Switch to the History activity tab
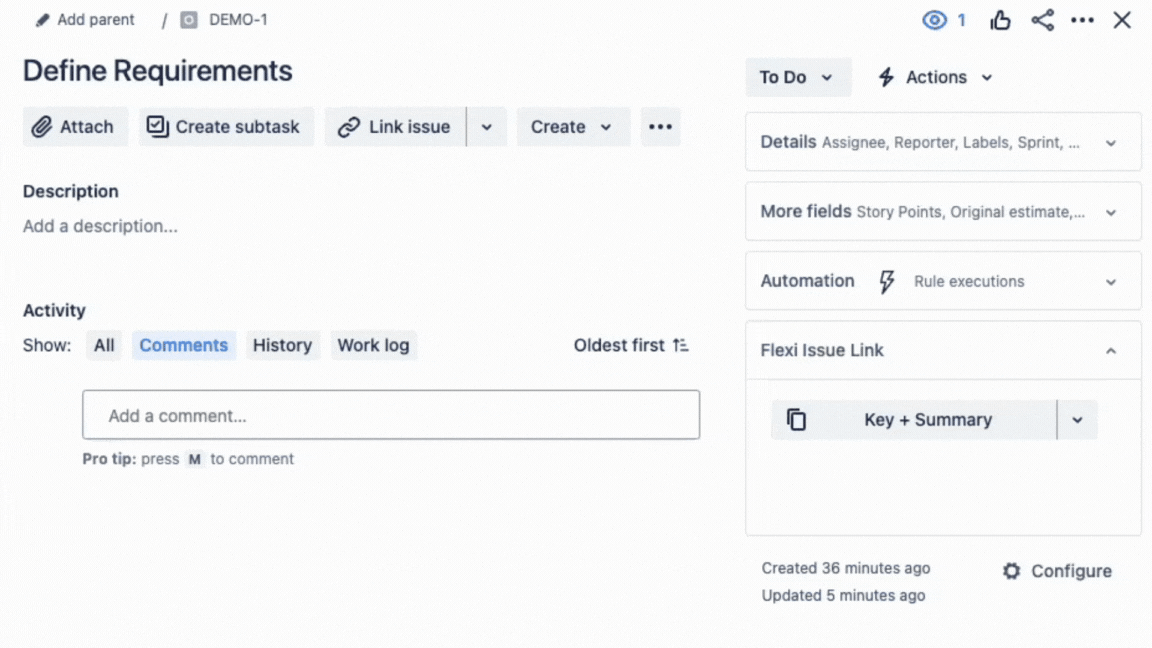The height and width of the screenshot is (648, 1152). tap(282, 345)
